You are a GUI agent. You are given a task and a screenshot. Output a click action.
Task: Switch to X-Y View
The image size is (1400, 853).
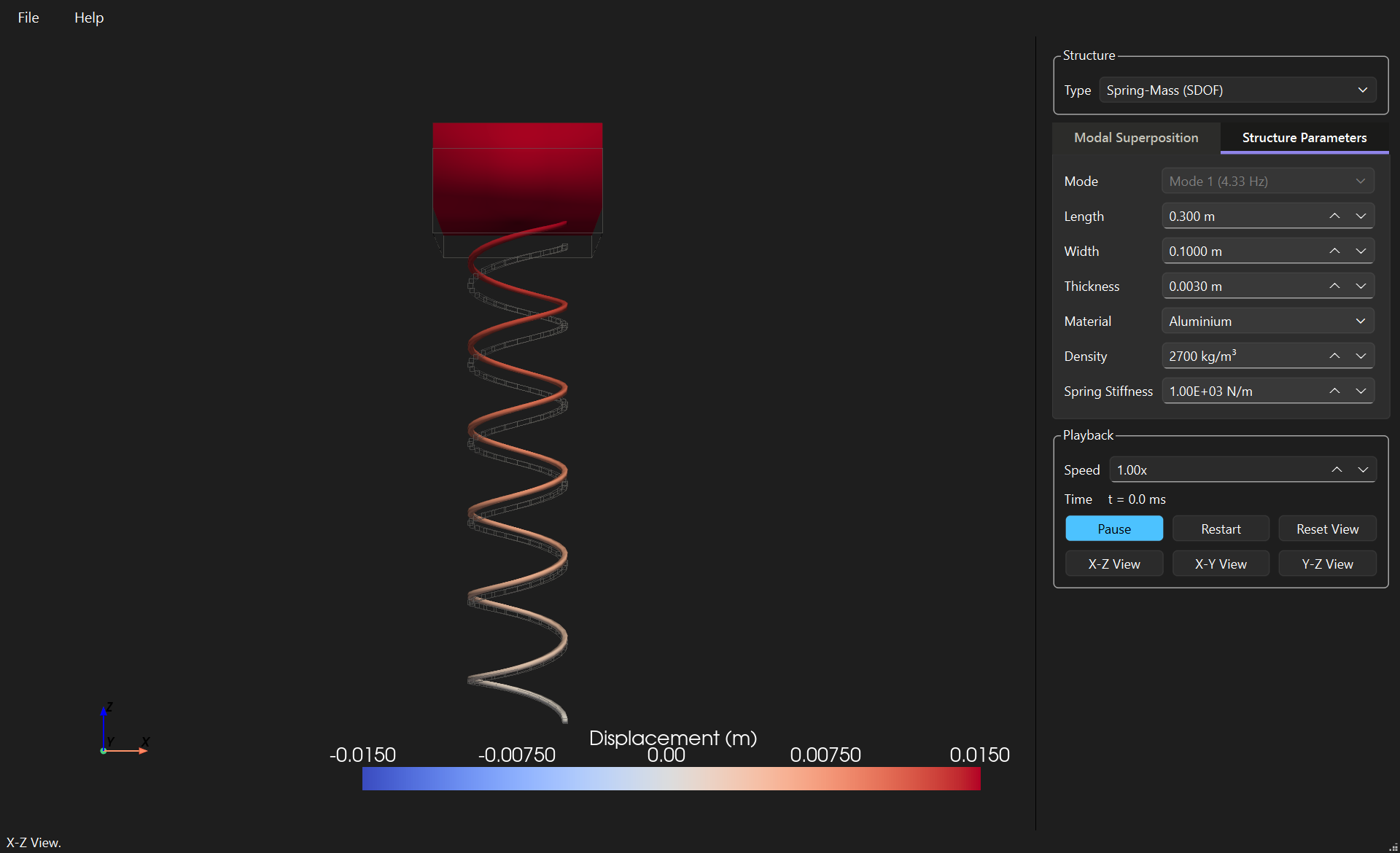[1221, 564]
